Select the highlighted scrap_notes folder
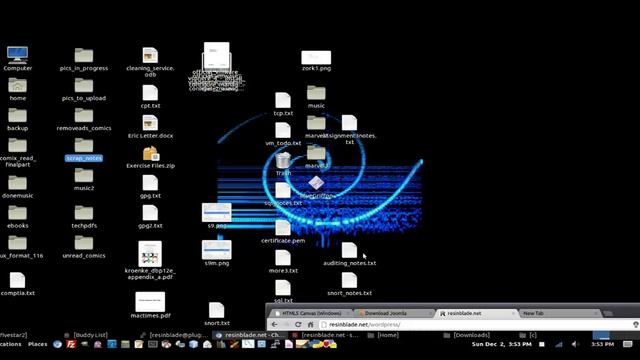640x360 pixels. (84, 145)
